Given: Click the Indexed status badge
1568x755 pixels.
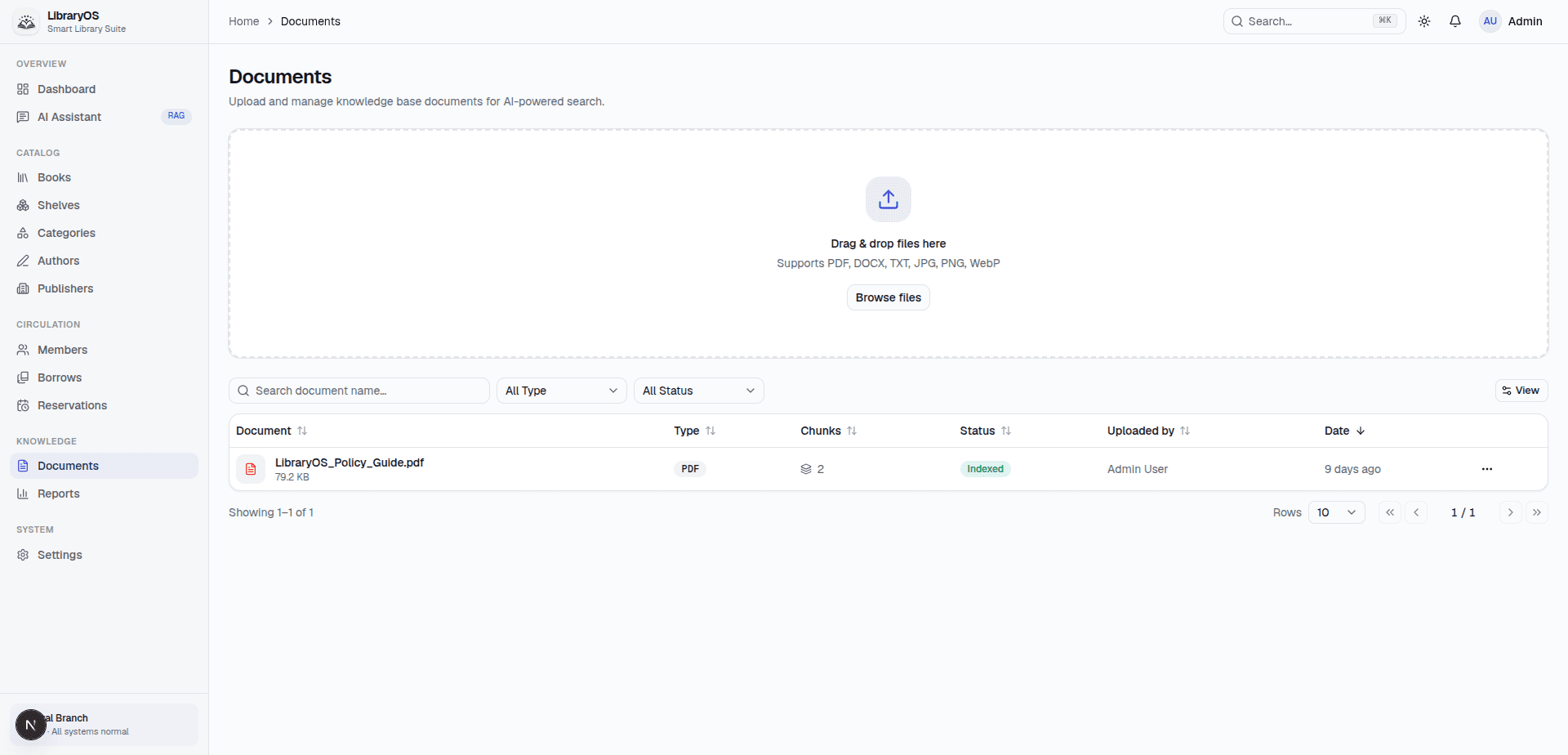Looking at the screenshot, I should pyautogui.click(x=986, y=469).
